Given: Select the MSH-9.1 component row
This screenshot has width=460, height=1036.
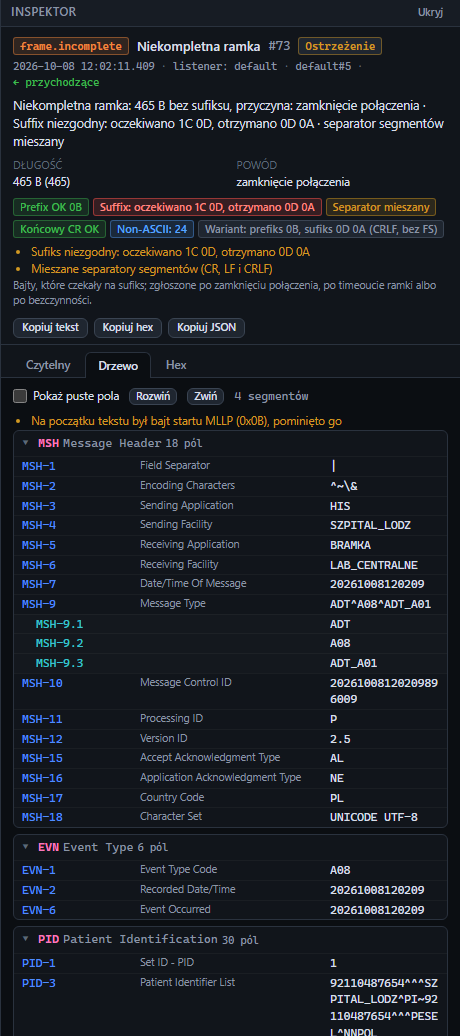Looking at the screenshot, I should tap(231, 624).
